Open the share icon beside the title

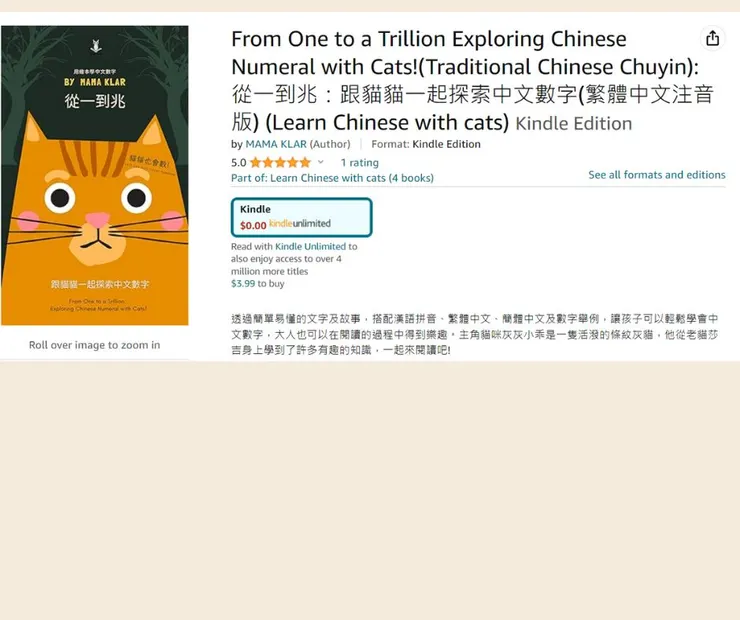click(712, 38)
